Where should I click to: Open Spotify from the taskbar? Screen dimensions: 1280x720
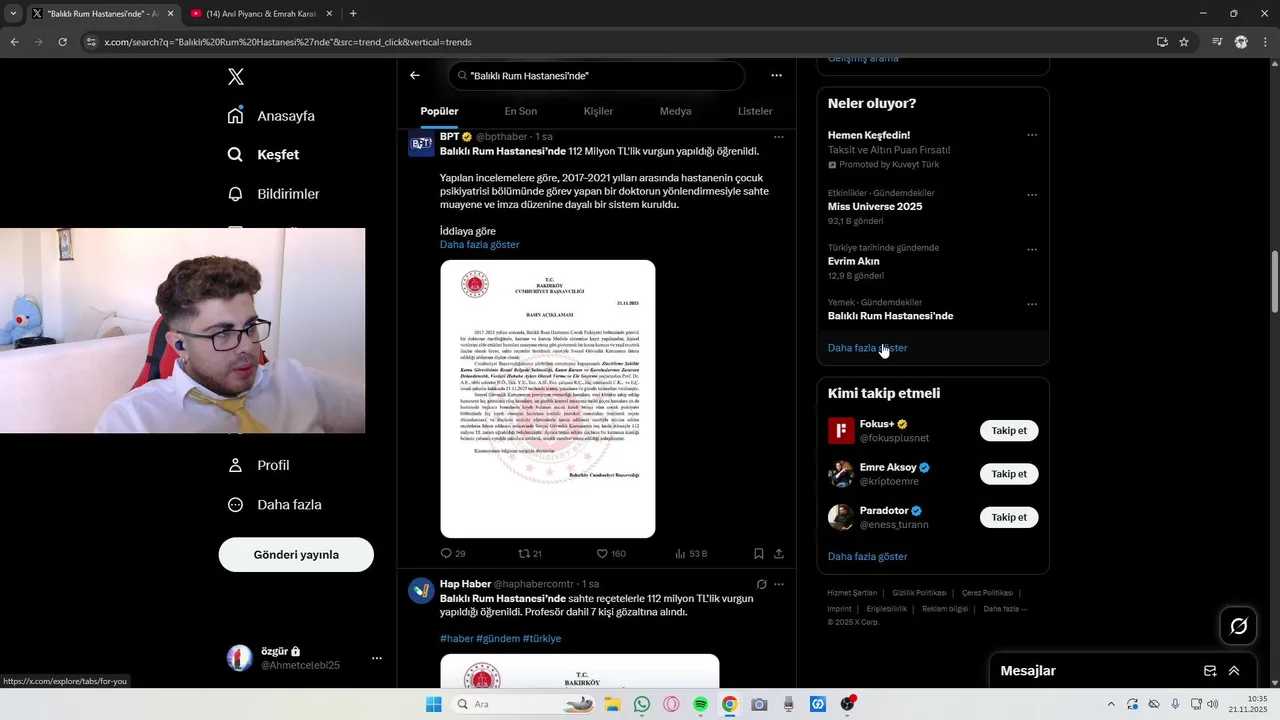pos(700,705)
